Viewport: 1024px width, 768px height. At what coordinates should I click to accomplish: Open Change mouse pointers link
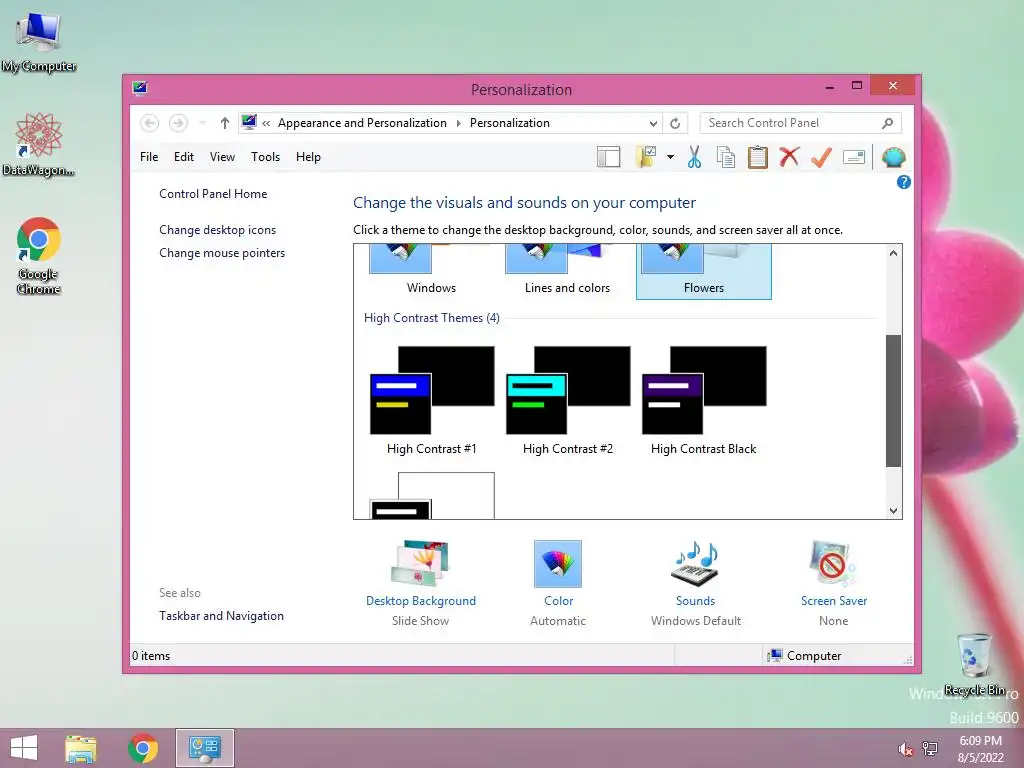pyautogui.click(x=222, y=253)
